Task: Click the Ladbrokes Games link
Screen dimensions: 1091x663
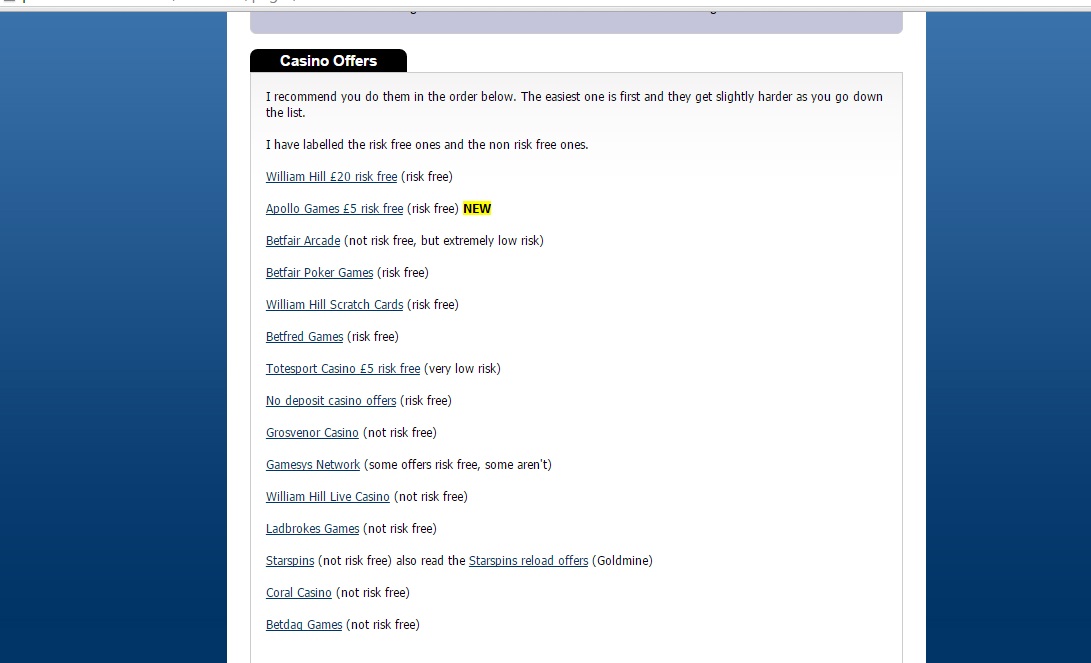Action: coord(312,529)
